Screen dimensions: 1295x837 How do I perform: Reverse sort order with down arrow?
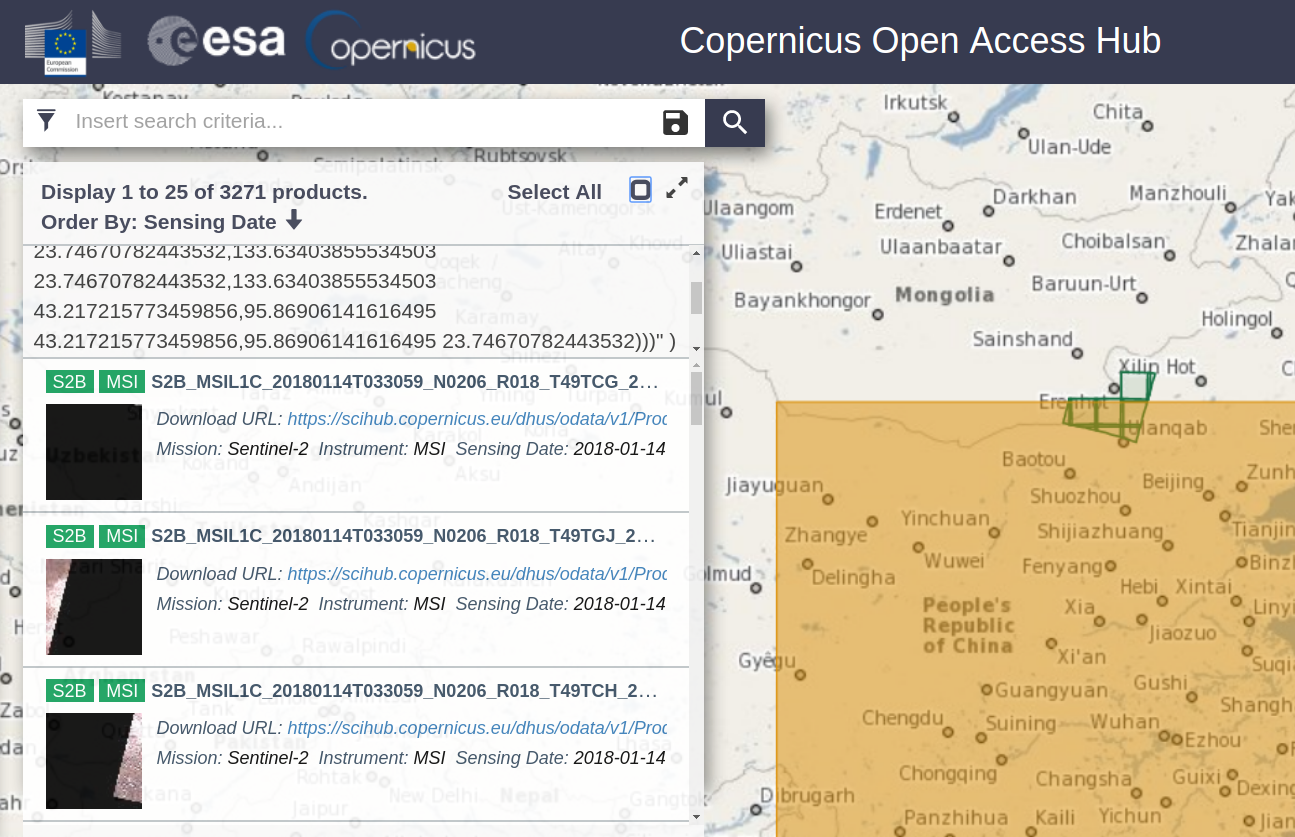294,220
